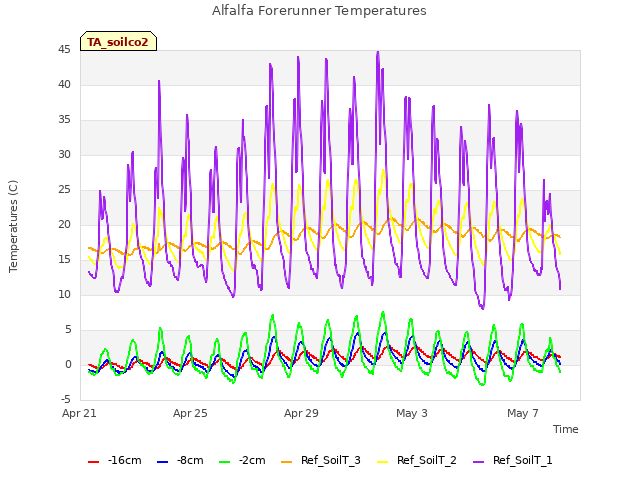Click the Temperatures (C) axis title
The height and width of the screenshot is (480, 640).
[x=13, y=226]
